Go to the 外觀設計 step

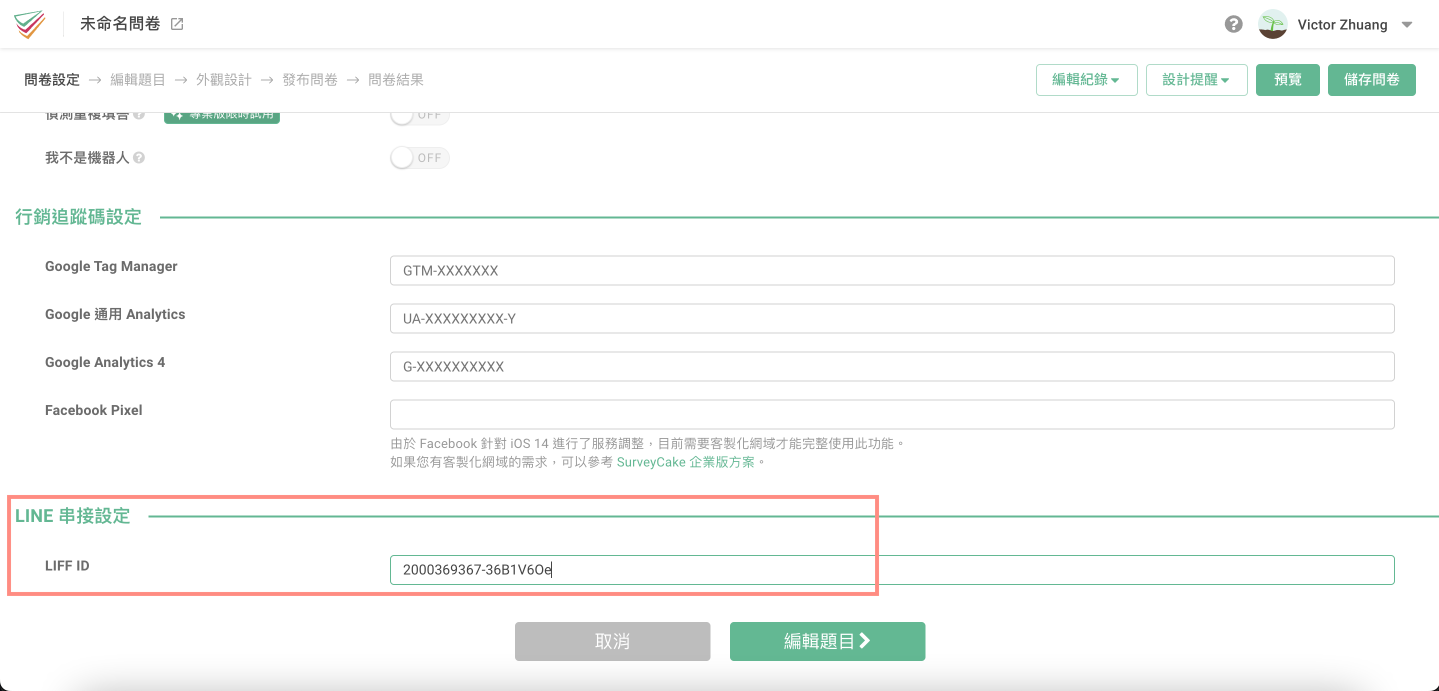(x=224, y=80)
